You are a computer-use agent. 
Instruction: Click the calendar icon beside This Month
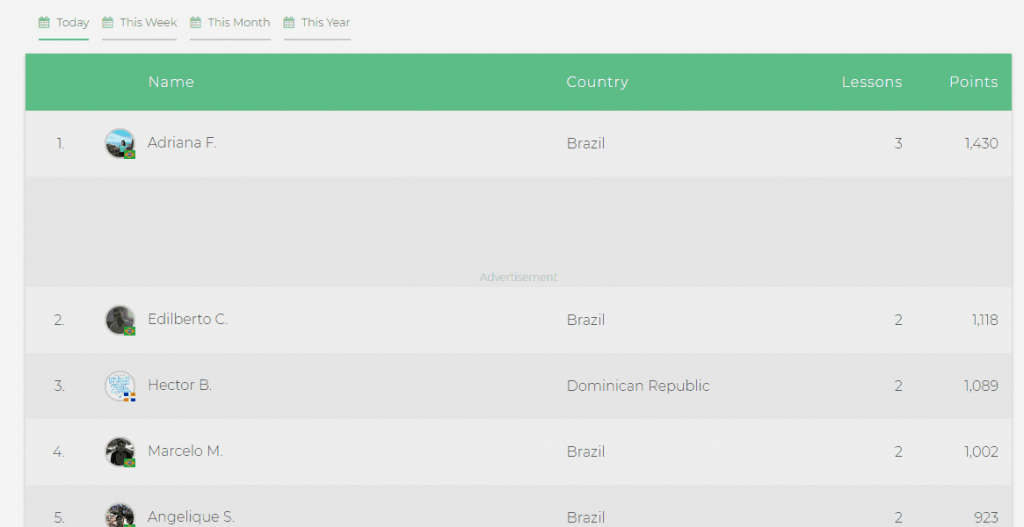[195, 23]
